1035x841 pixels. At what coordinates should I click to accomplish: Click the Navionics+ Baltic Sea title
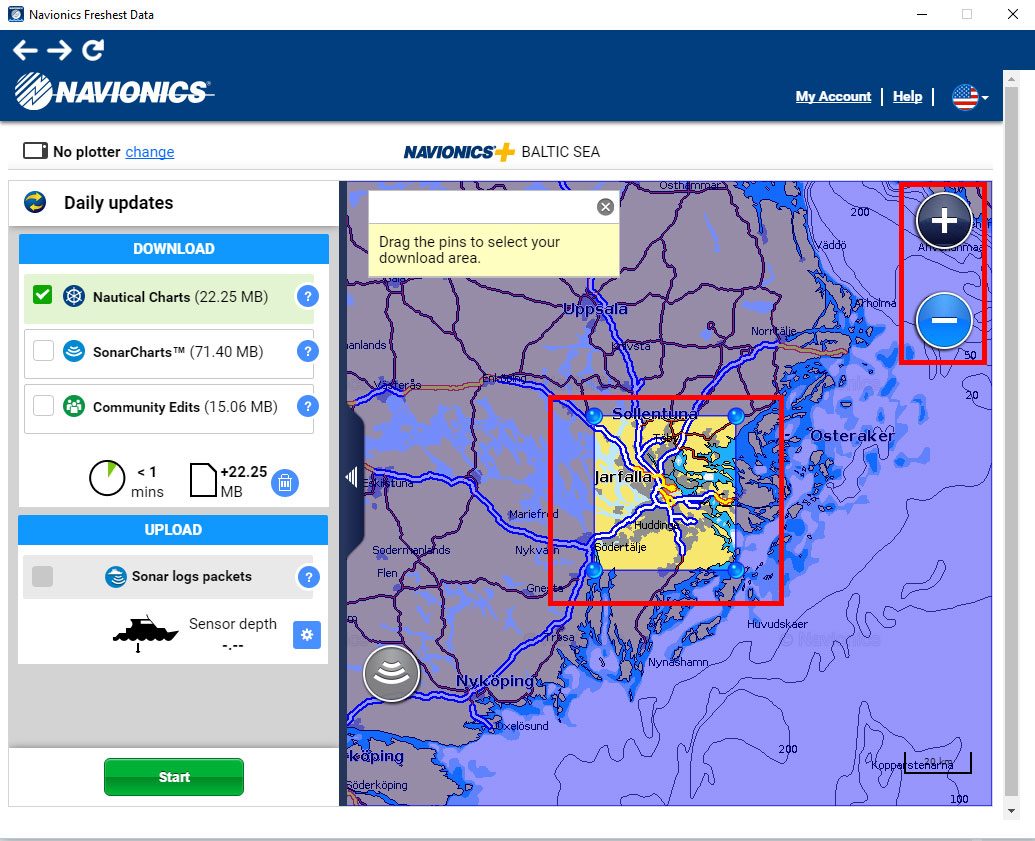(502, 152)
